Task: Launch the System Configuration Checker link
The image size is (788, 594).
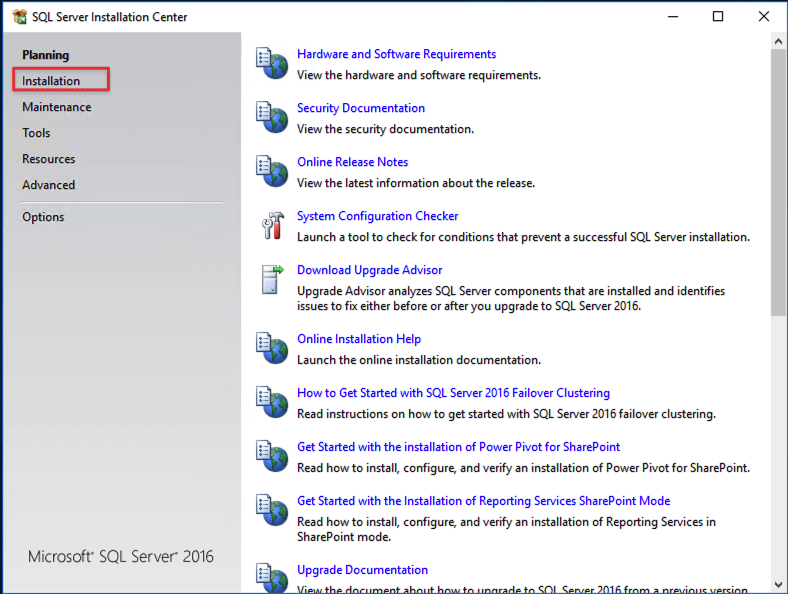Action: [x=377, y=216]
